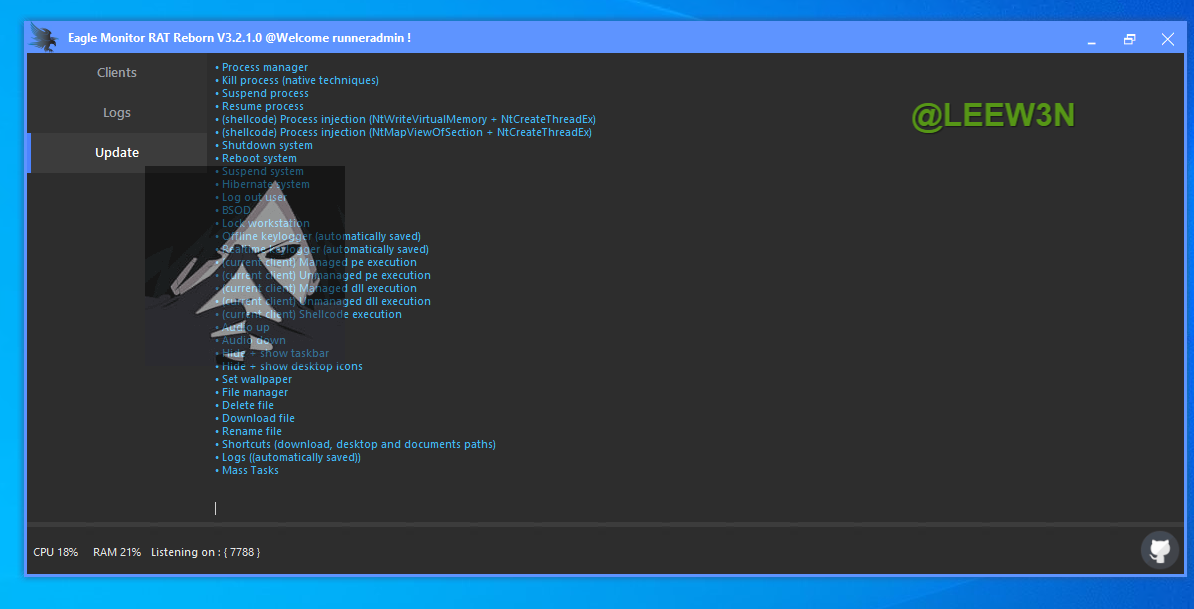The height and width of the screenshot is (609, 1194).
Task: Click the 'Set wallpaper' changelog entry
Action: point(257,380)
